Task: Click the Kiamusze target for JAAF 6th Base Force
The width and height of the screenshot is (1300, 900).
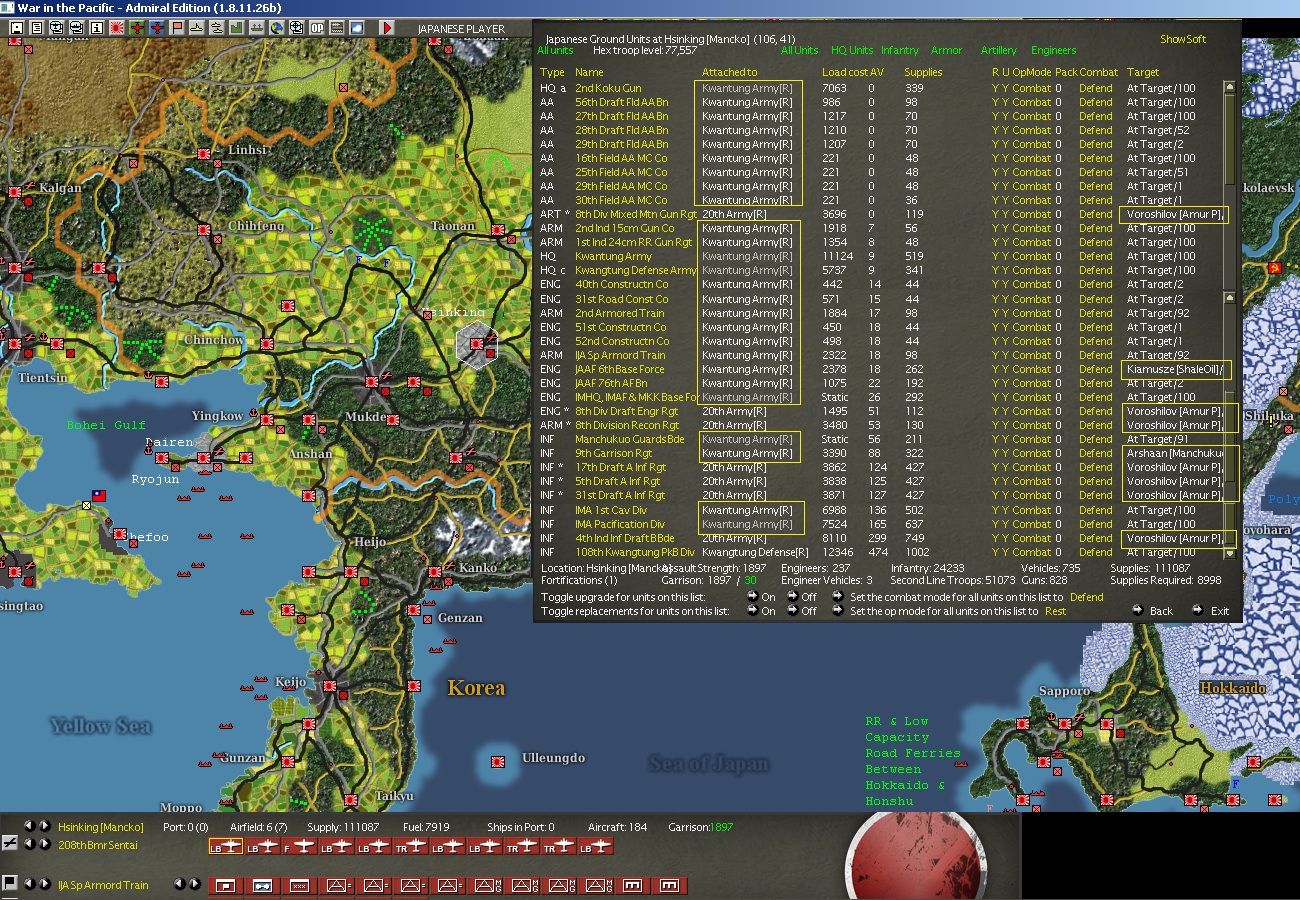Action: 1174,369
